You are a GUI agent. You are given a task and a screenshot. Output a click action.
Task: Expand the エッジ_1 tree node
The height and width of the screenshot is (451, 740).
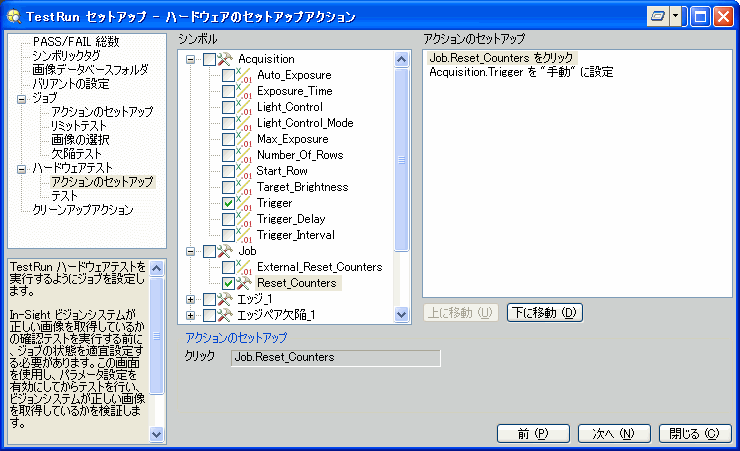coord(191,299)
